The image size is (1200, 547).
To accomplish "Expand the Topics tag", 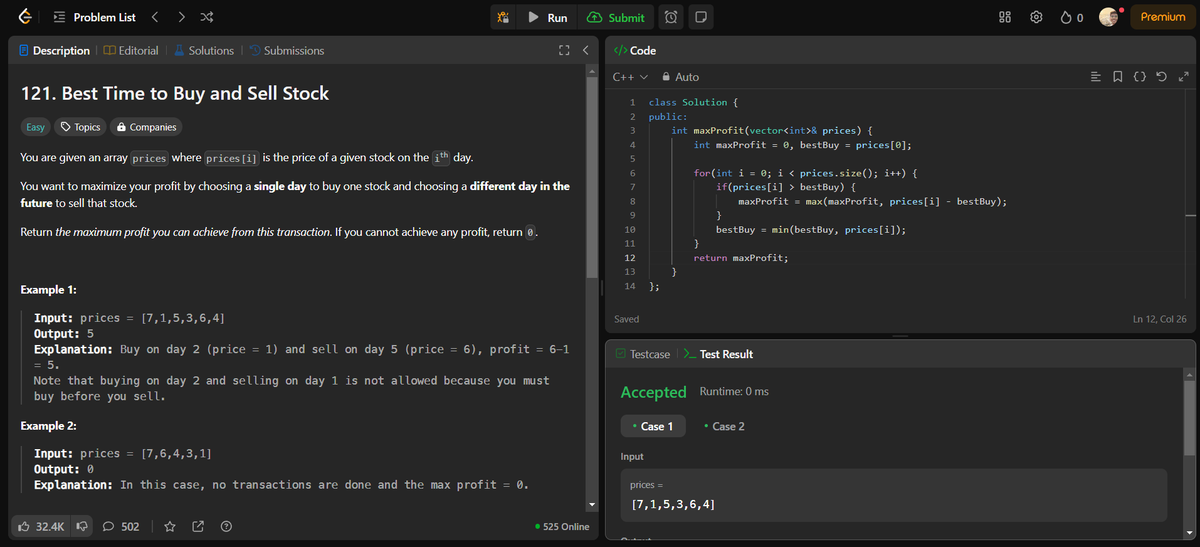I will (x=80, y=127).
